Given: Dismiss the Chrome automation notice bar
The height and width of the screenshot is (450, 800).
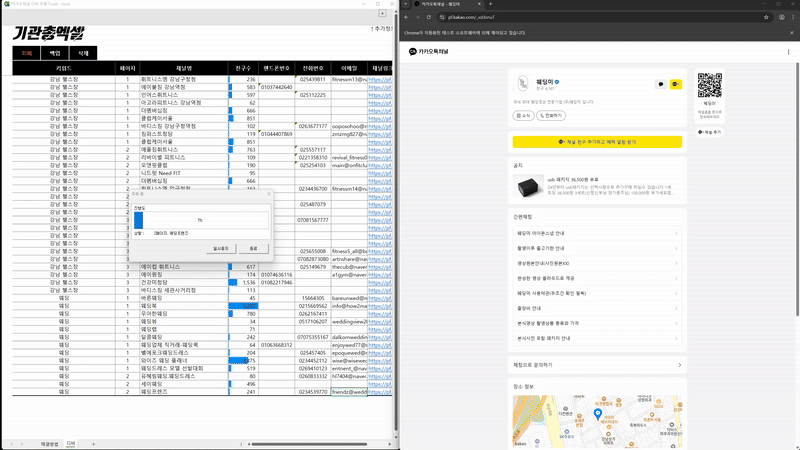Looking at the screenshot, I should [x=791, y=33].
